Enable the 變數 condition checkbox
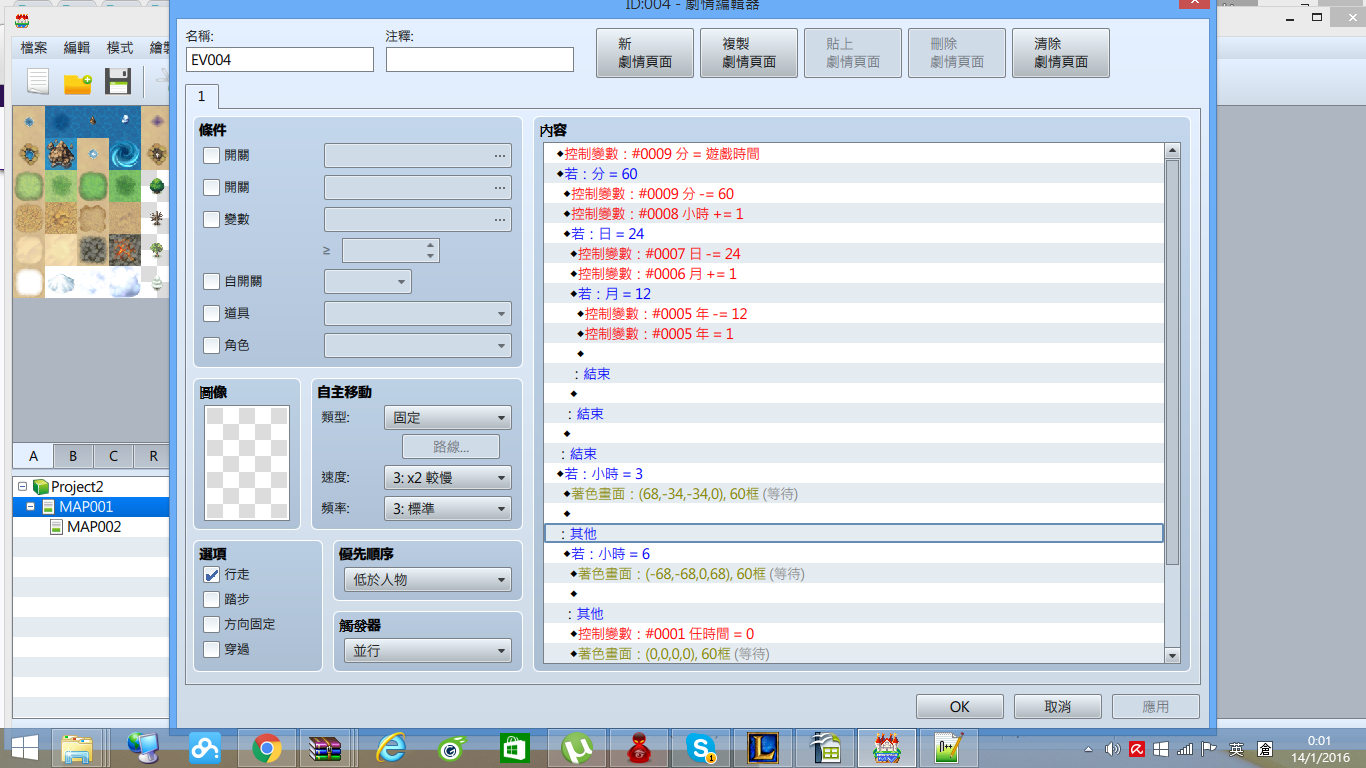This screenshot has height=768, width=1366. click(x=211, y=219)
